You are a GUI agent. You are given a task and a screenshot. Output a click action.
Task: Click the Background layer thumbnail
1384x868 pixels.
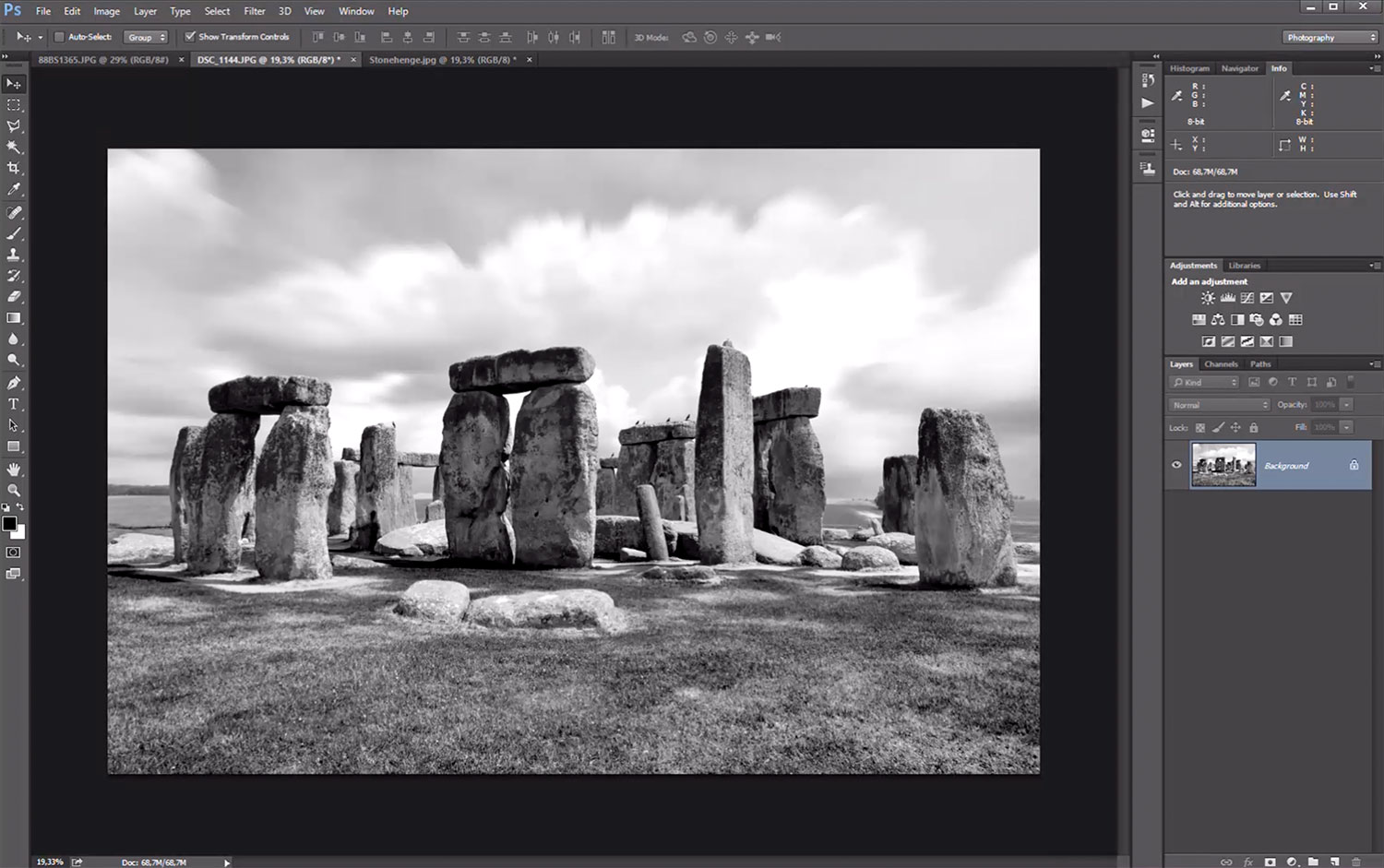(1223, 465)
